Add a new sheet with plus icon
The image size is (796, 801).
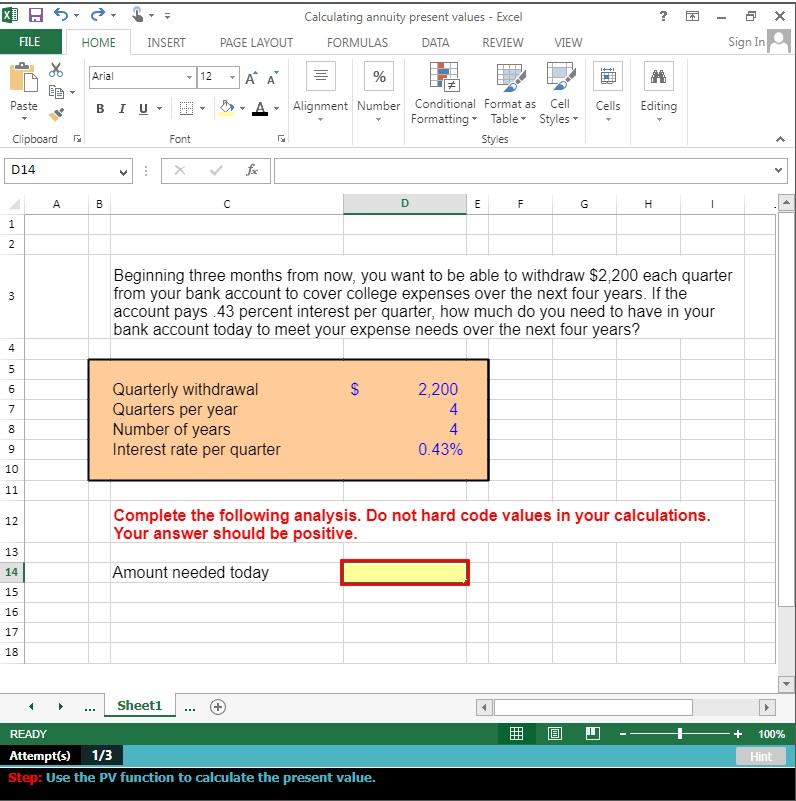tap(218, 707)
